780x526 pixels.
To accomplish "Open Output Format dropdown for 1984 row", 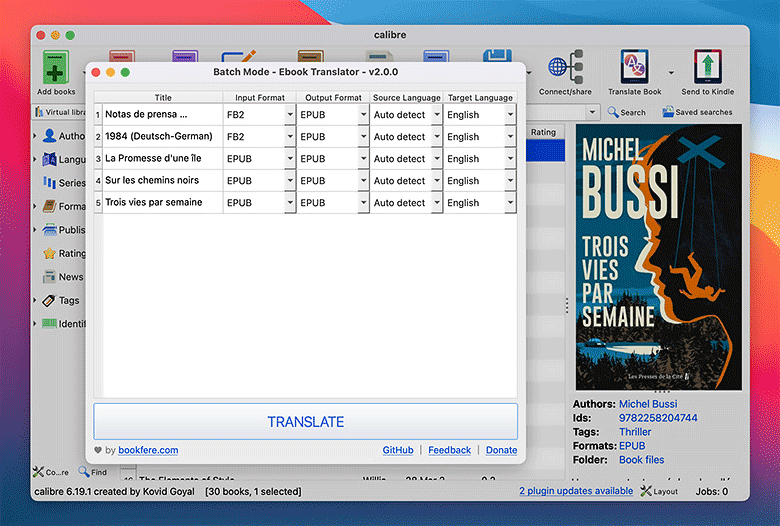I will pos(363,136).
